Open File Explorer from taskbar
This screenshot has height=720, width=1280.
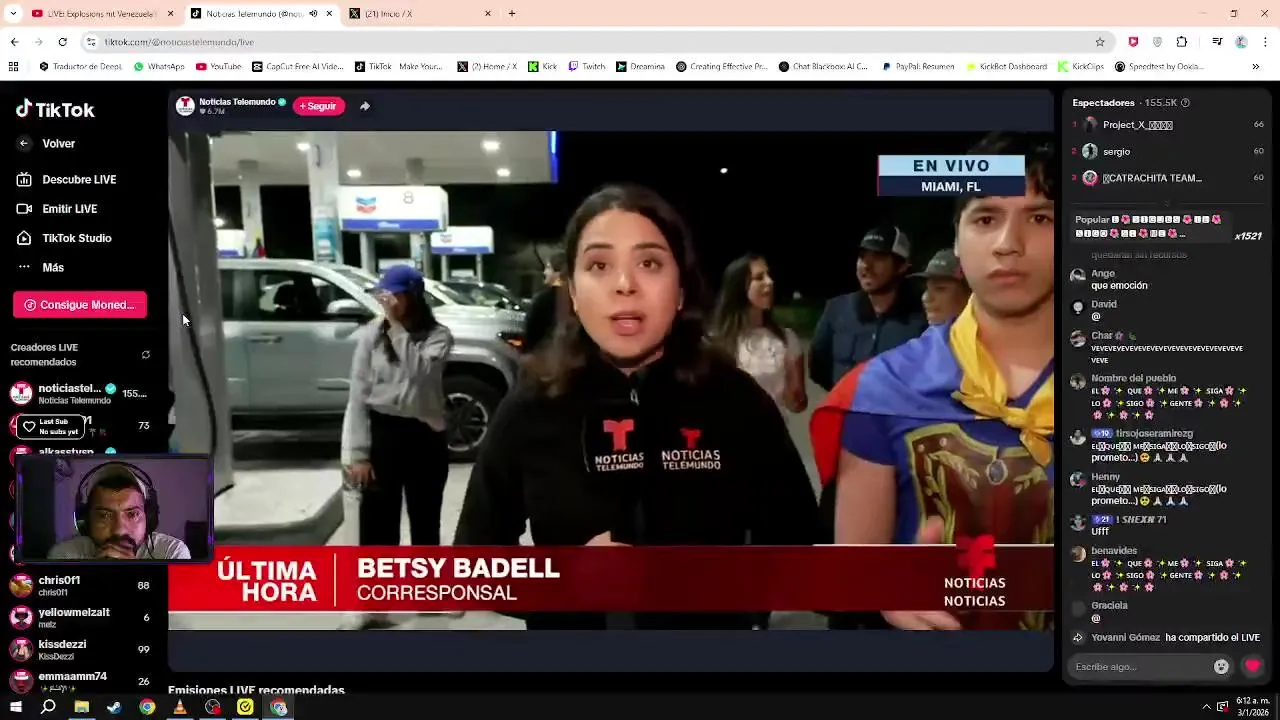coord(81,707)
